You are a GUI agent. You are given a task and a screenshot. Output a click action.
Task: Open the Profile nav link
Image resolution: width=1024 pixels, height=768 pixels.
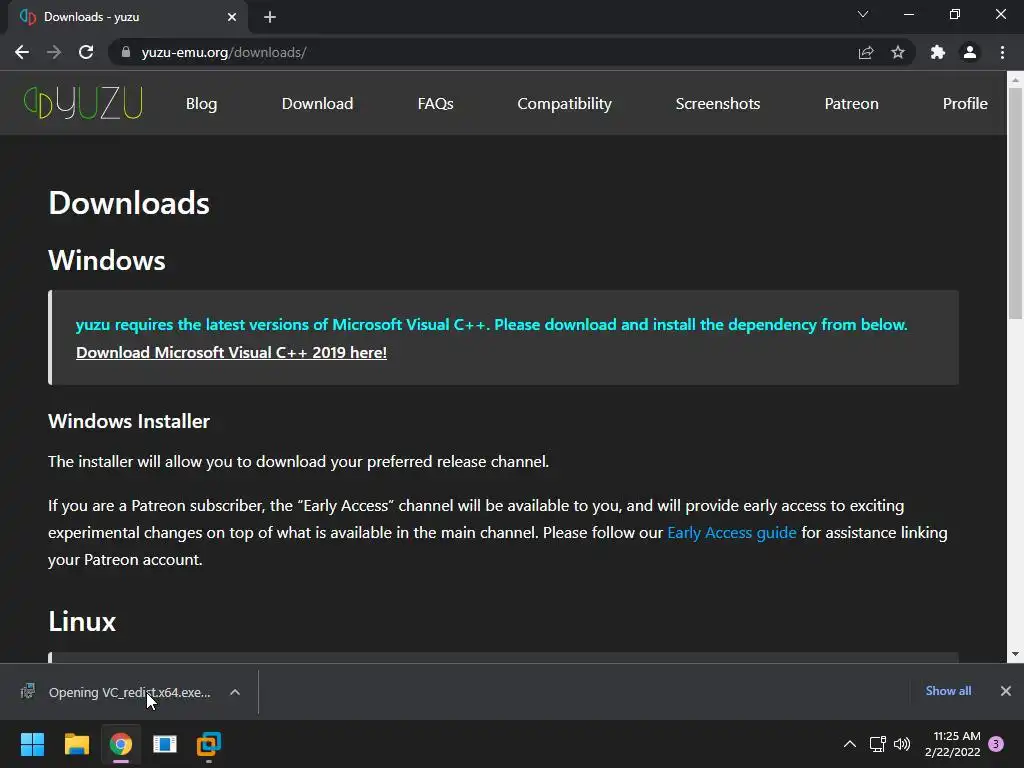click(965, 103)
